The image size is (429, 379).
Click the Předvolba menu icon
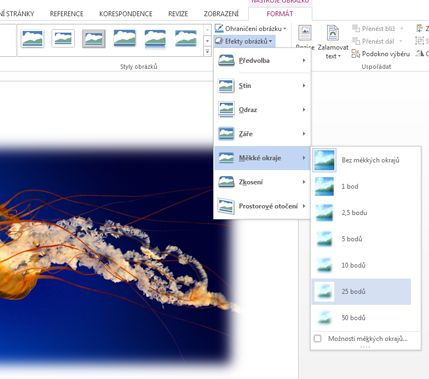tap(226, 61)
